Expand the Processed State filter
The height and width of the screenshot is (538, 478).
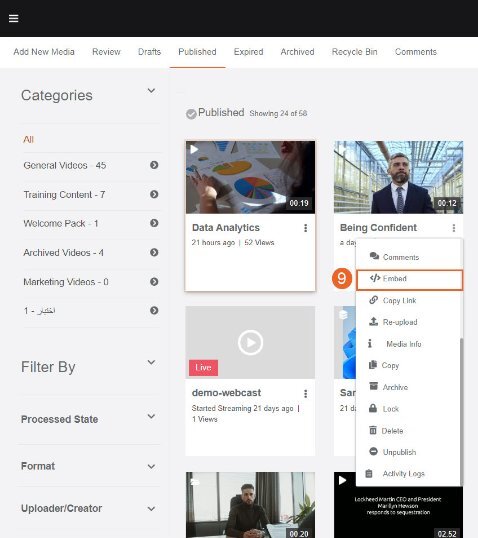click(x=151, y=417)
